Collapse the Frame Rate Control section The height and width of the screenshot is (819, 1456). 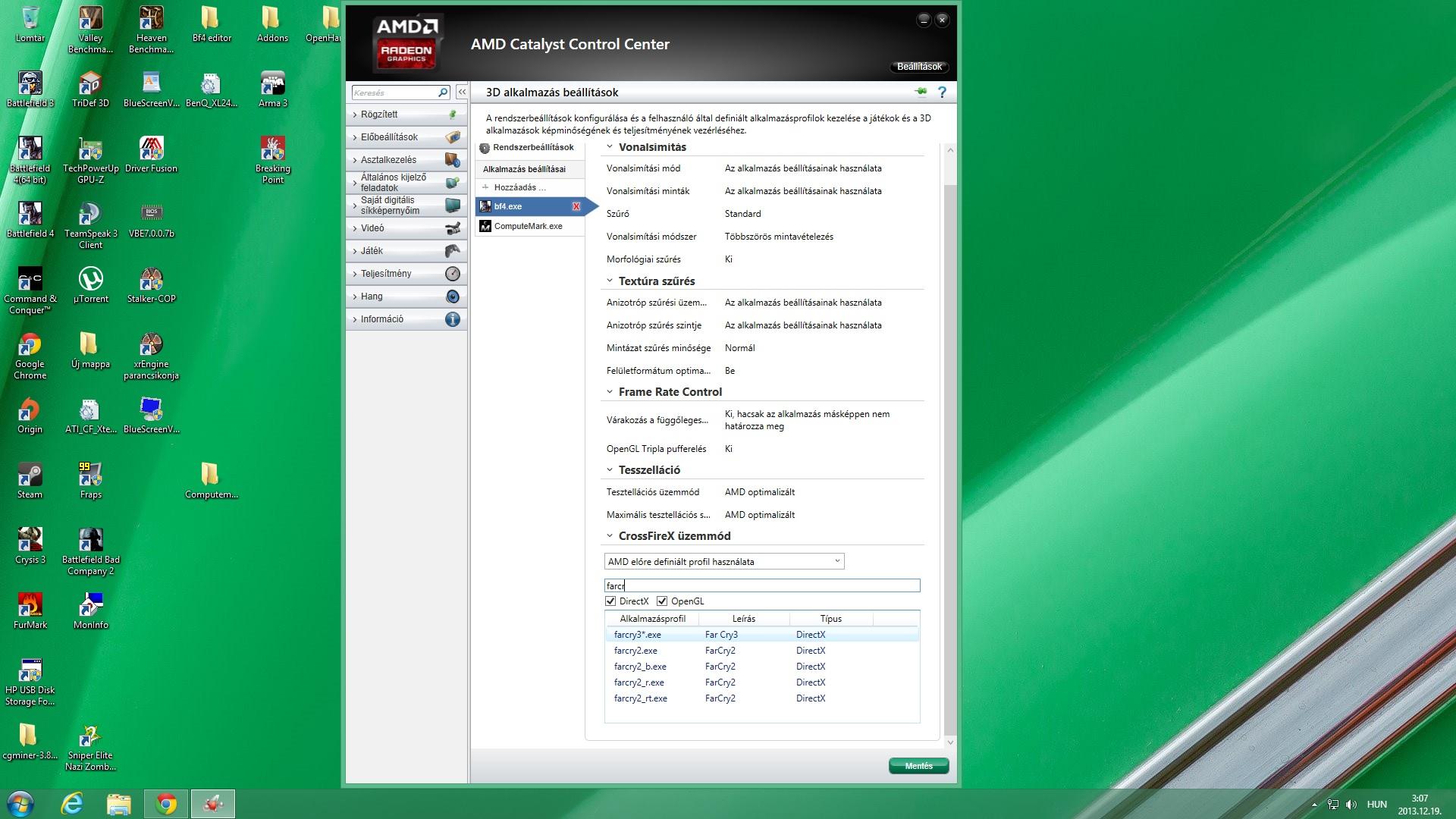pos(610,391)
